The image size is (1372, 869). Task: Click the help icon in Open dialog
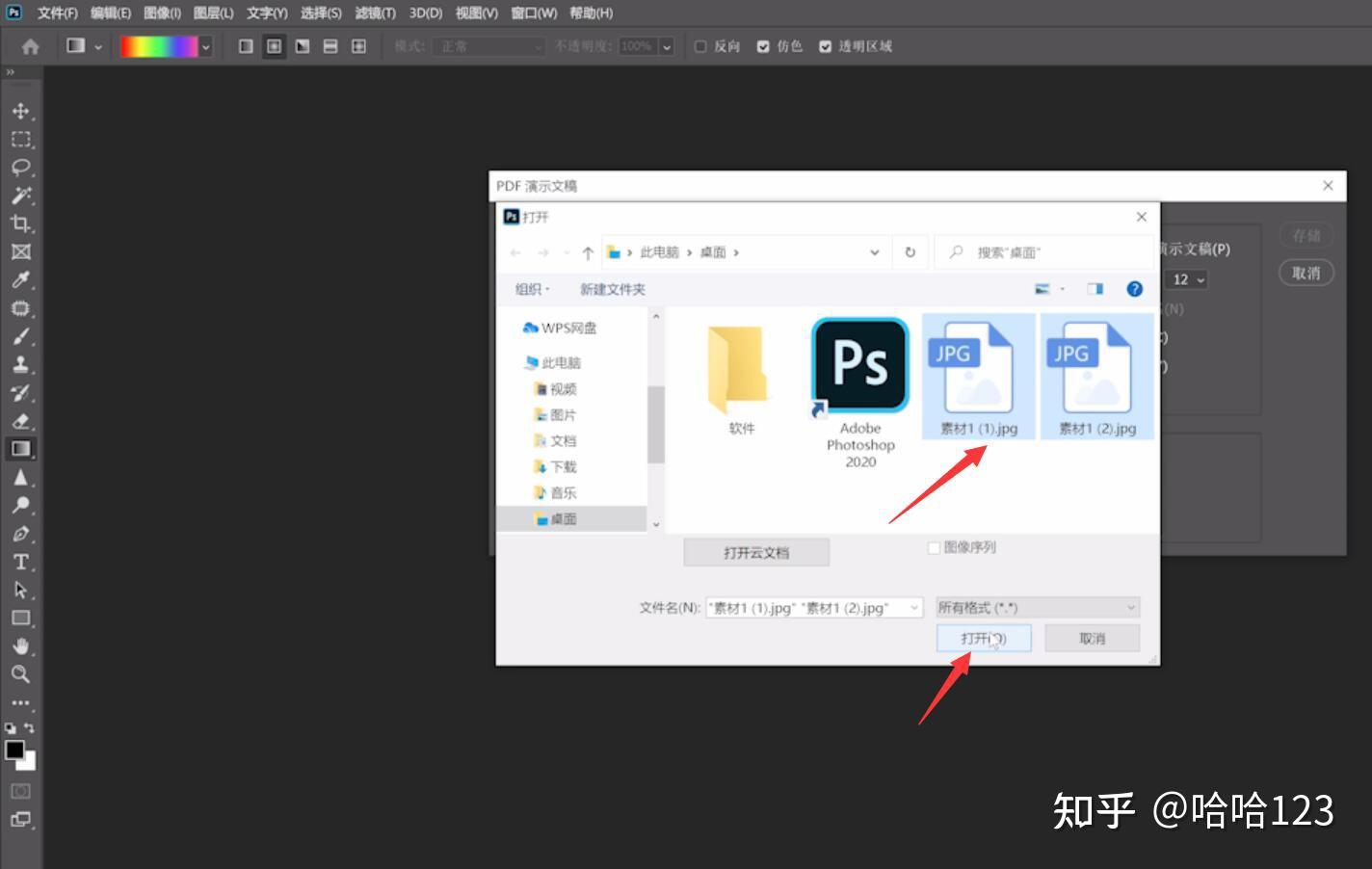point(1135,289)
